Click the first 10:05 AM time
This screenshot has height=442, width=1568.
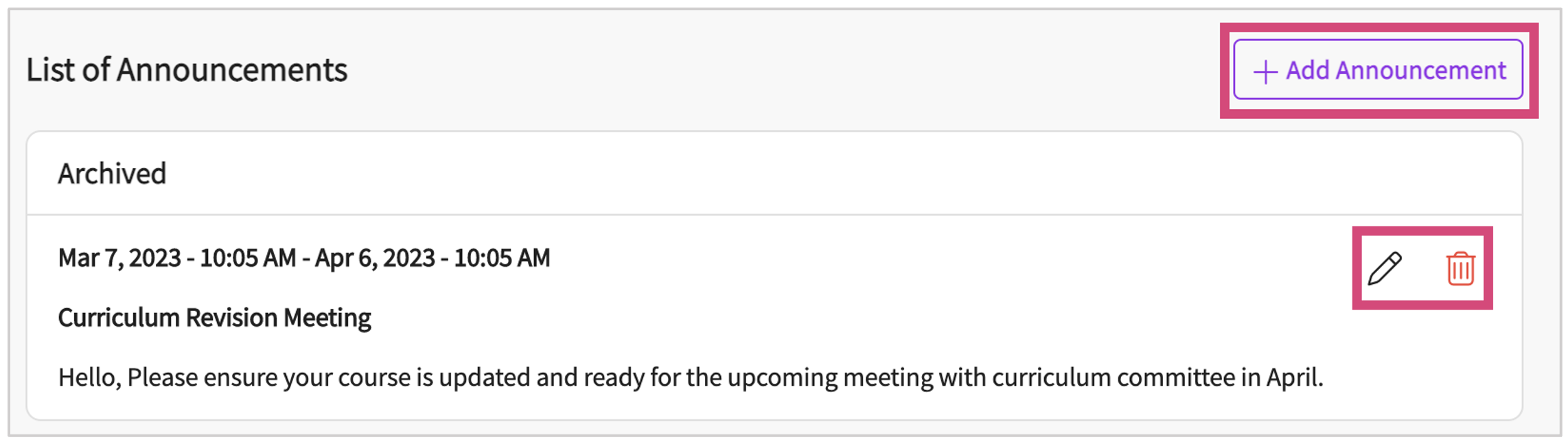[x=248, y=258]
